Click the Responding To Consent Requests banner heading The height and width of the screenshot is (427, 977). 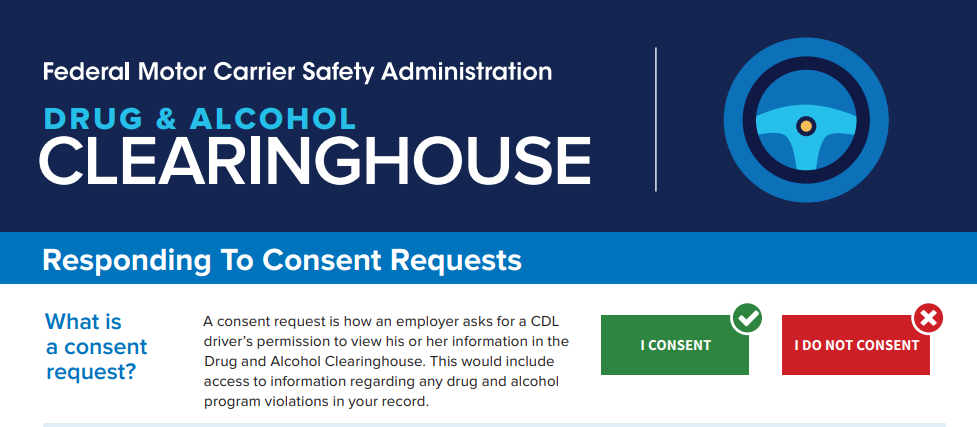(x=282, y=261)
